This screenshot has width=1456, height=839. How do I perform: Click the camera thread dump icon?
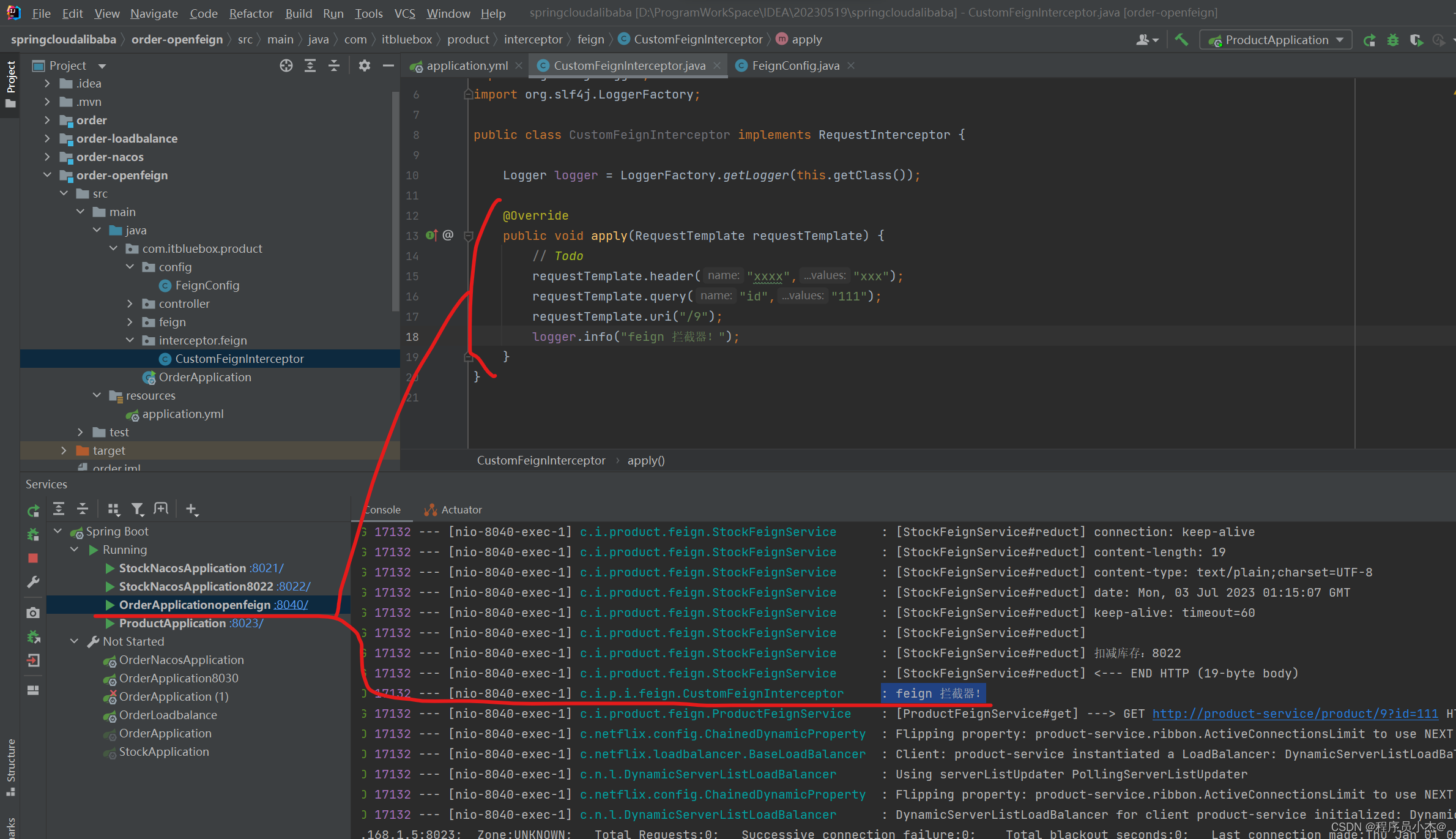[x=33, y=613]
